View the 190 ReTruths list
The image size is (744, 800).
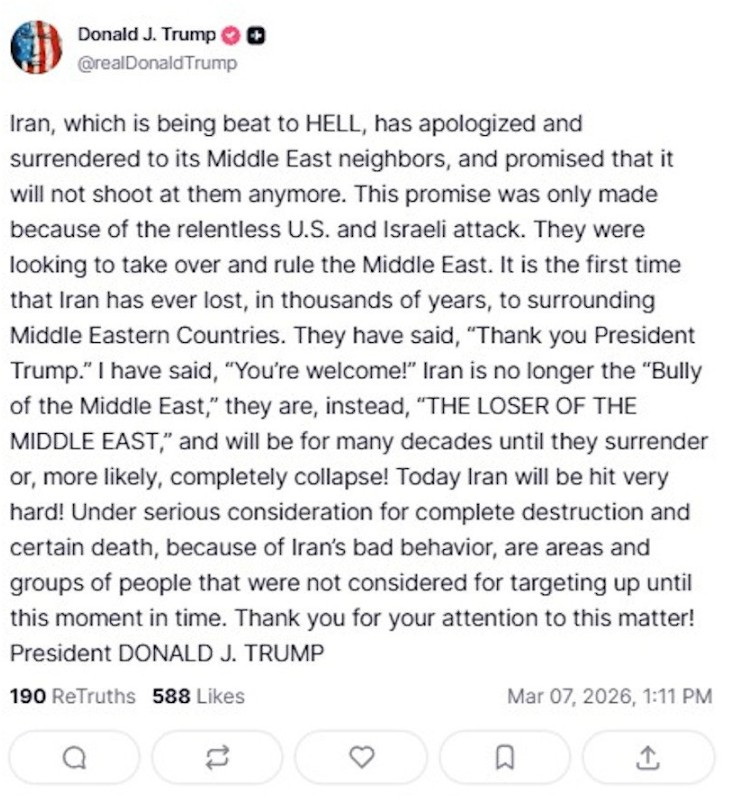[72, 696]
